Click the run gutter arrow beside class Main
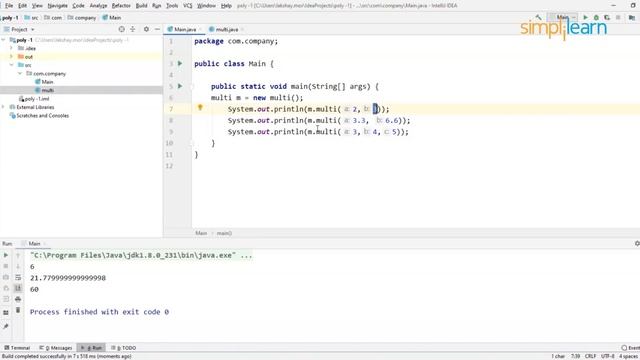This screenshot has height=360, width=640. (180, 64)
